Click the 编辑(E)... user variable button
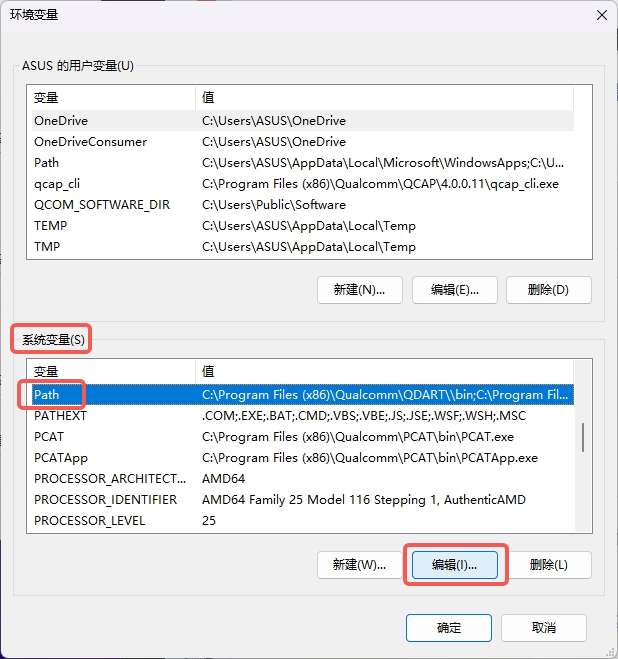Image resolution: width=618 pixels, height=659 pixels. 454,290
